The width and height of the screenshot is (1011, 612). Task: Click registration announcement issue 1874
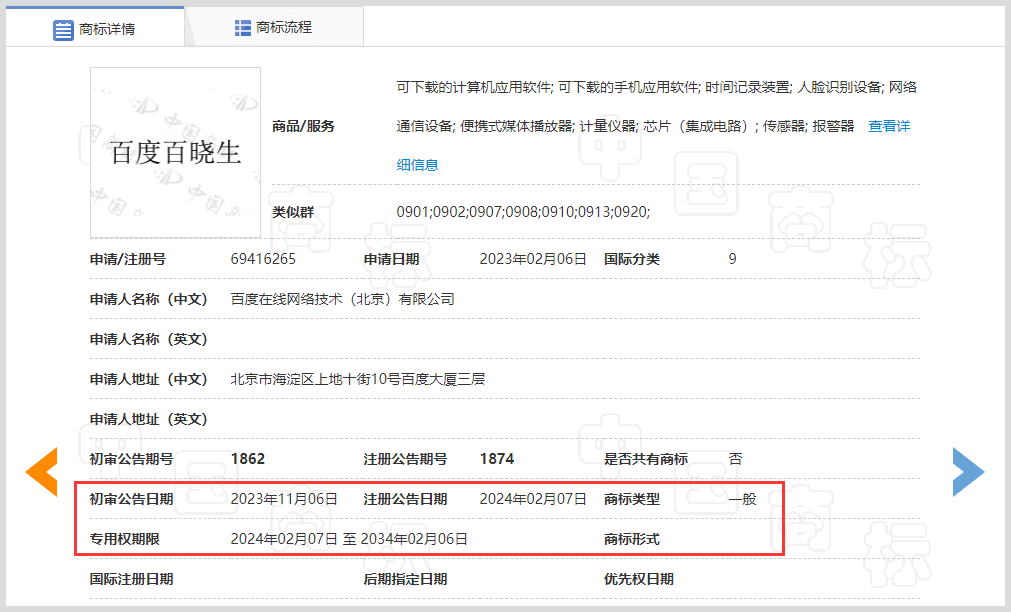coord(497,459)
